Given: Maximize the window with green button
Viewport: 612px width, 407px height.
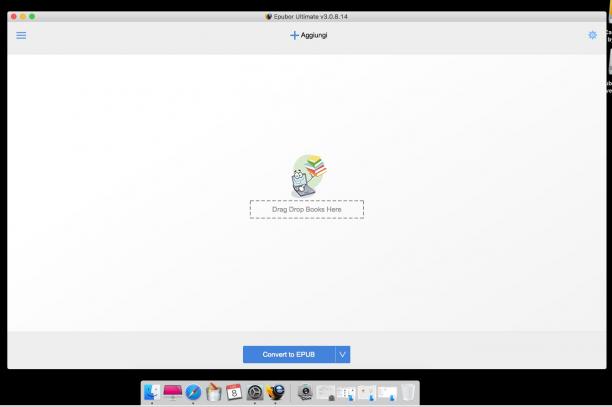Looking at the screenshot, I should [32, 16].
